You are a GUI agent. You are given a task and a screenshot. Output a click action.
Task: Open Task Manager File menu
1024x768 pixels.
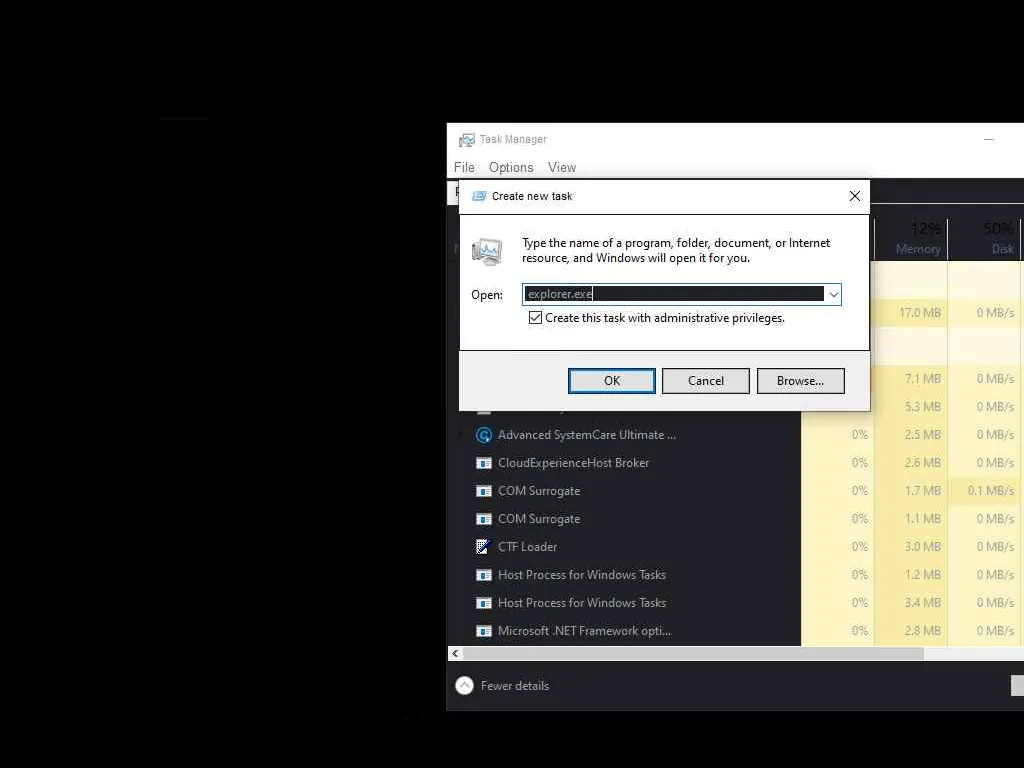[464, 167]
